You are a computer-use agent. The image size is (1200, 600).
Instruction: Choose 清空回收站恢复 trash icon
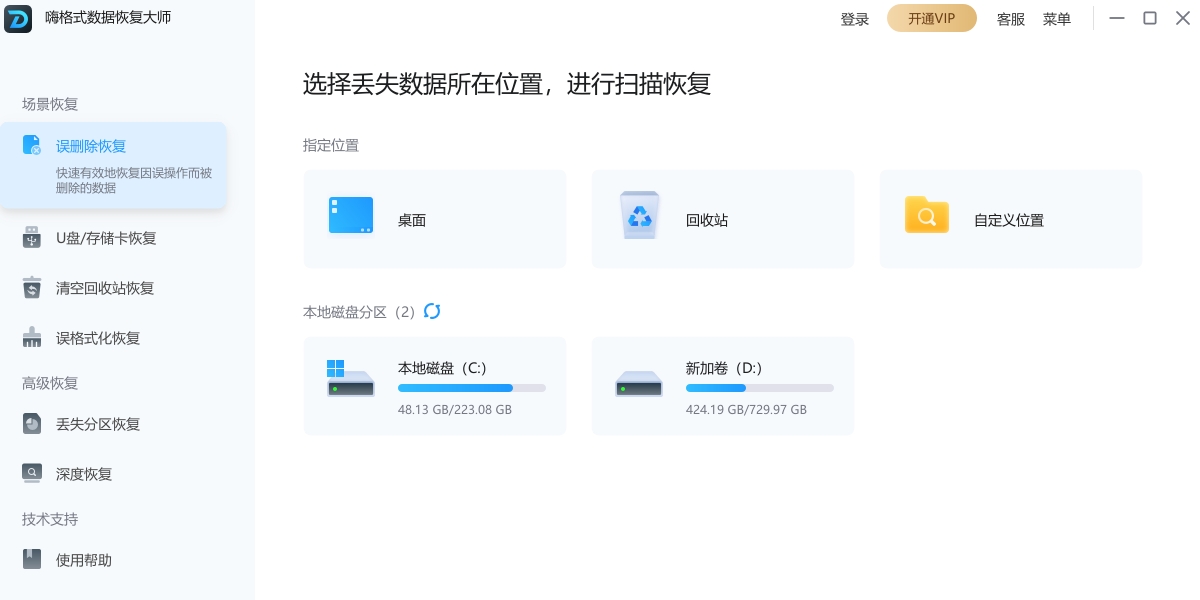tap(32, 288)
